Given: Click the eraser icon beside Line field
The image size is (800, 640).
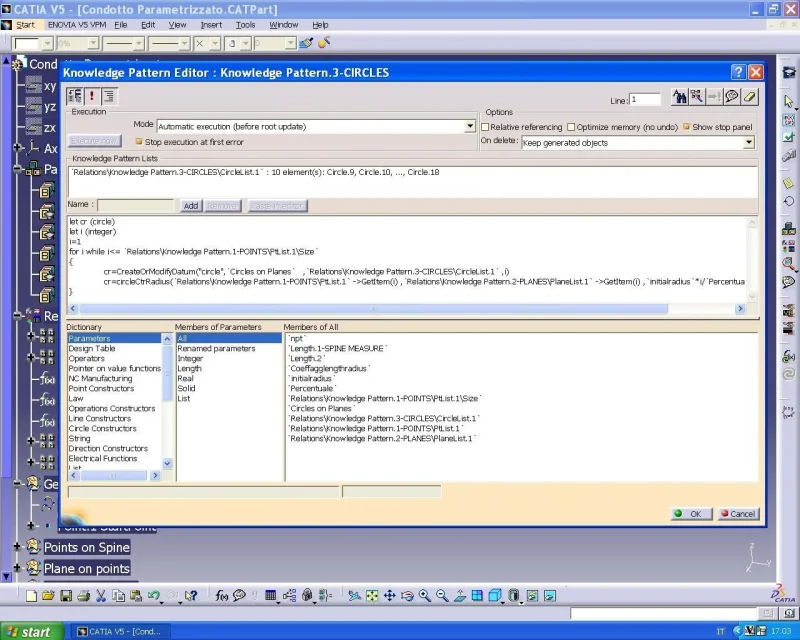Looking at the screenshot, I should (x=749, y=96).
